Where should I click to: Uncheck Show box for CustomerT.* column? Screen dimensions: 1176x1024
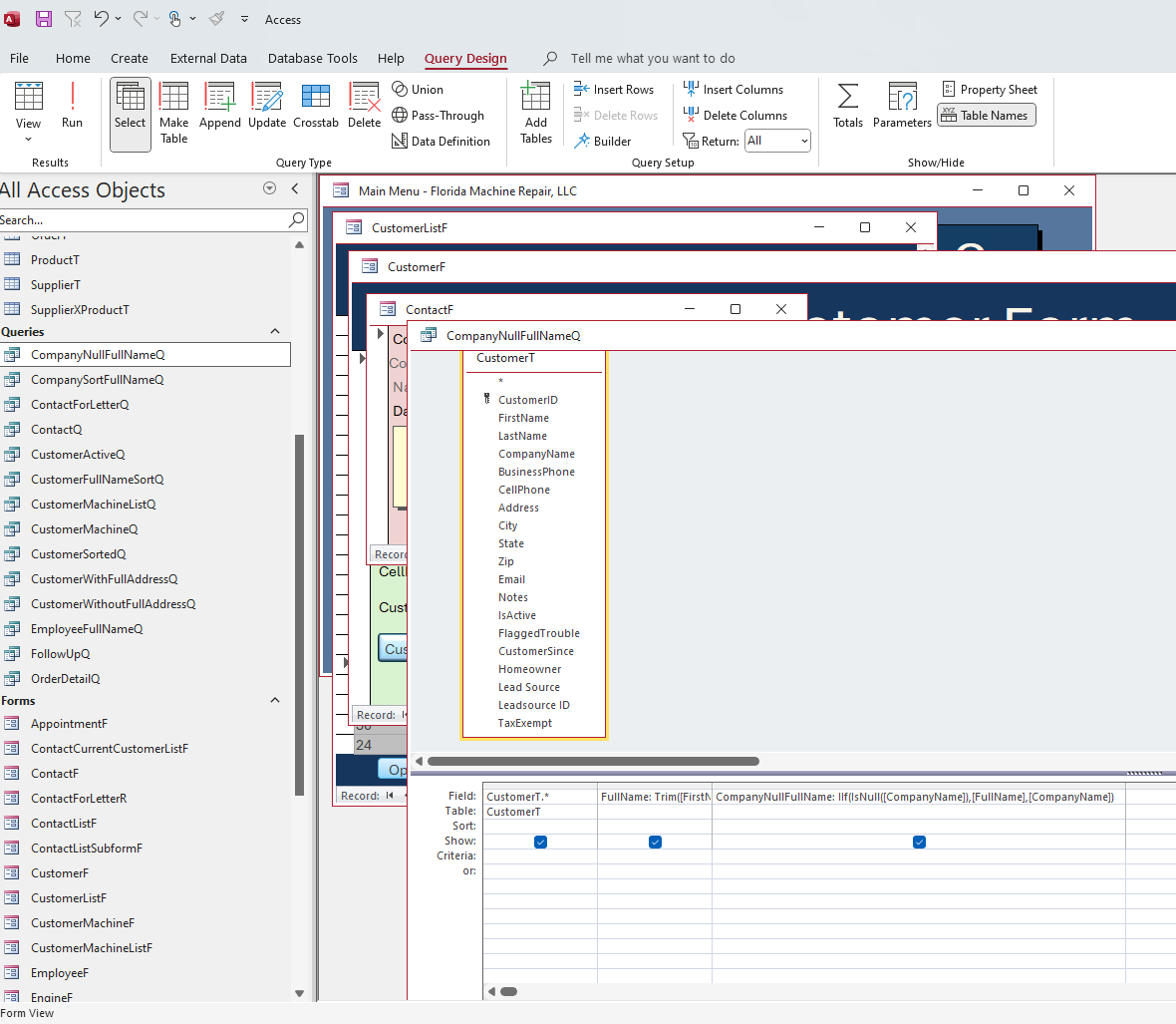tap(540, 843)
